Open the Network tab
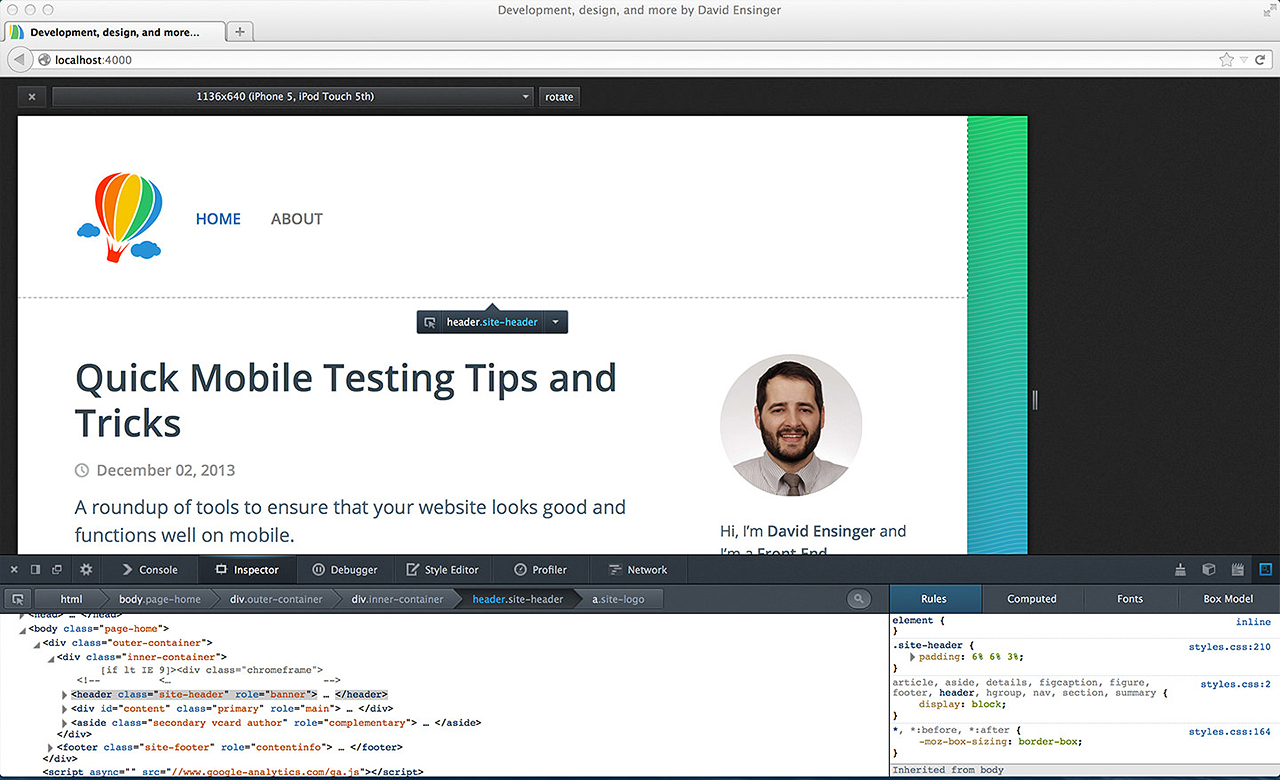 pos(638,570)
